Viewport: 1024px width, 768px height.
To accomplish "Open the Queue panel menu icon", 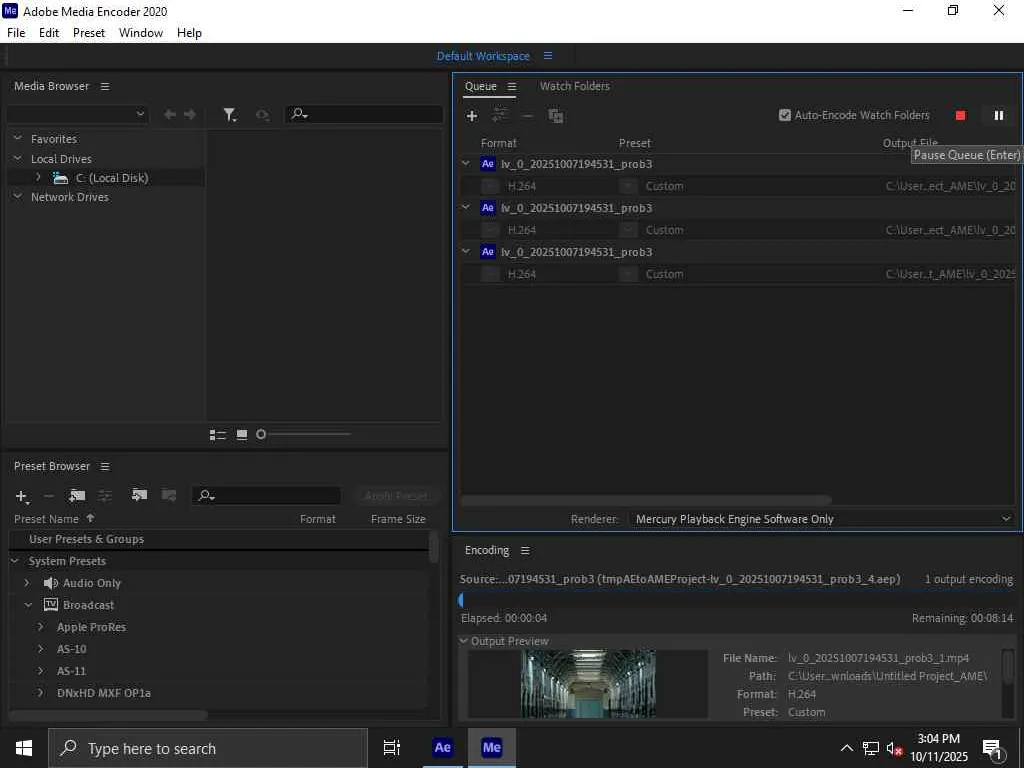I will [x=512, y=86].
